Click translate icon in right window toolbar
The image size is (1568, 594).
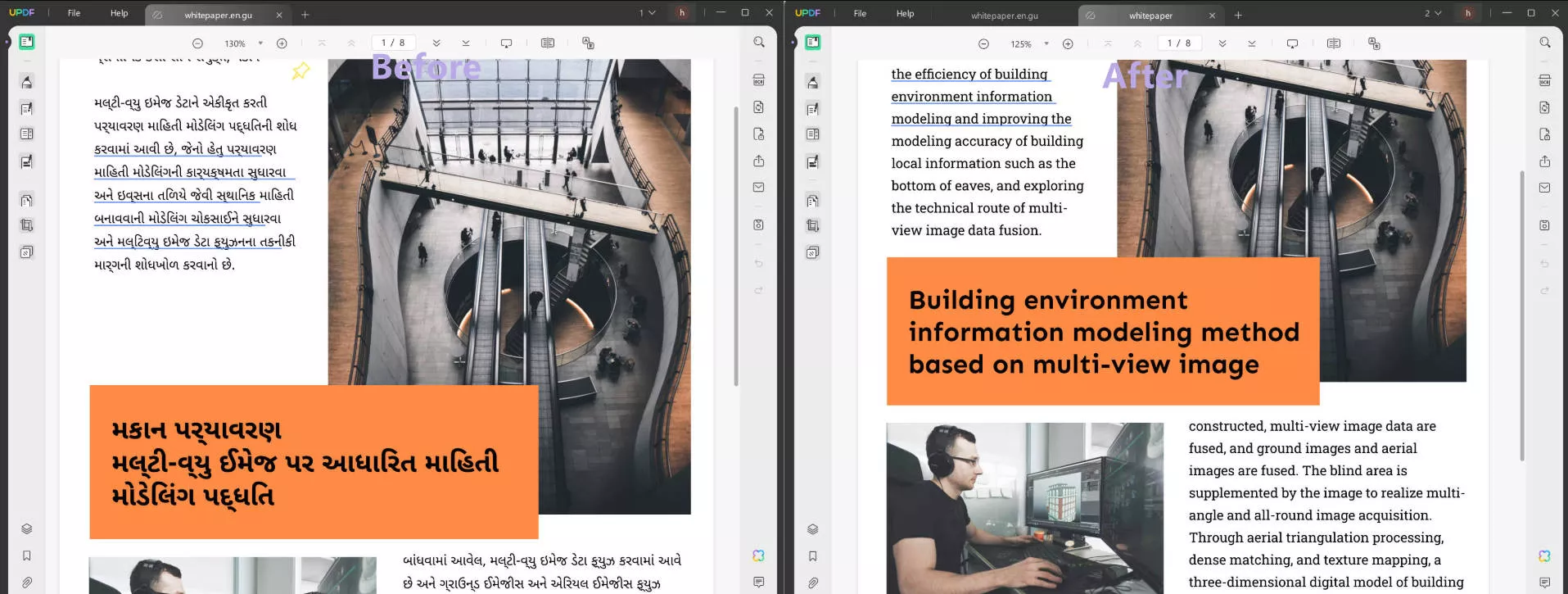(1374, 43)
